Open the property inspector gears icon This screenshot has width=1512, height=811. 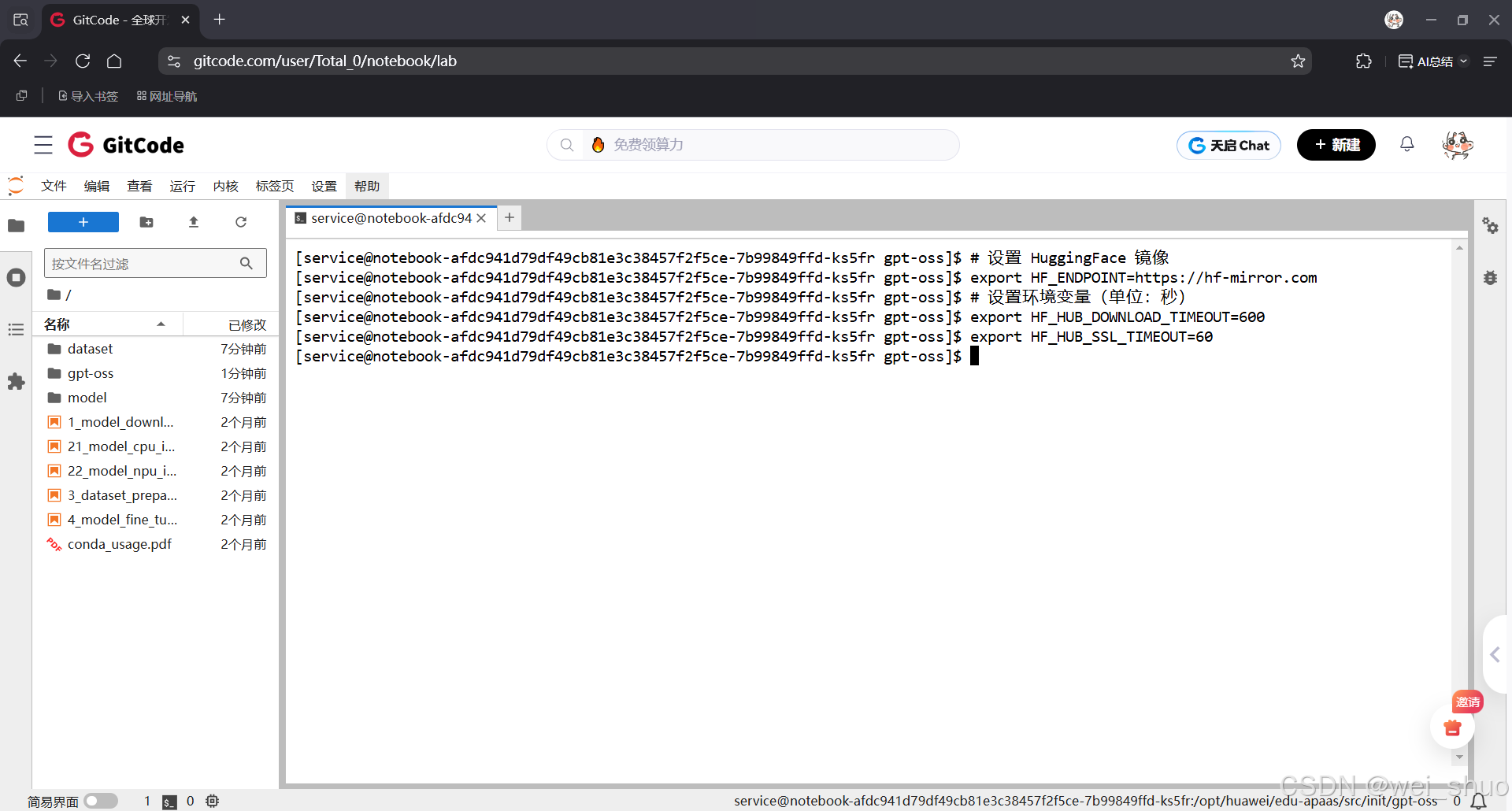pyautogui.click(x=1490, y=226)
